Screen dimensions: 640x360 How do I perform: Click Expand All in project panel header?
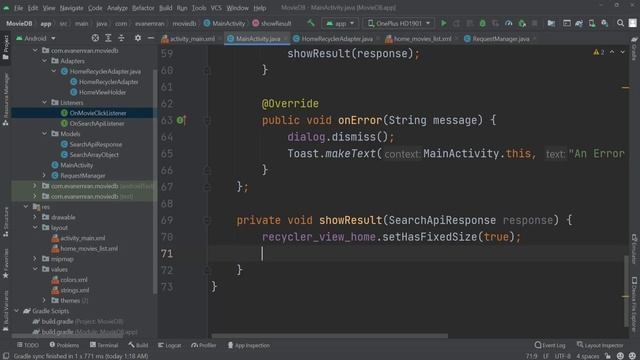(x=108, y=38)
